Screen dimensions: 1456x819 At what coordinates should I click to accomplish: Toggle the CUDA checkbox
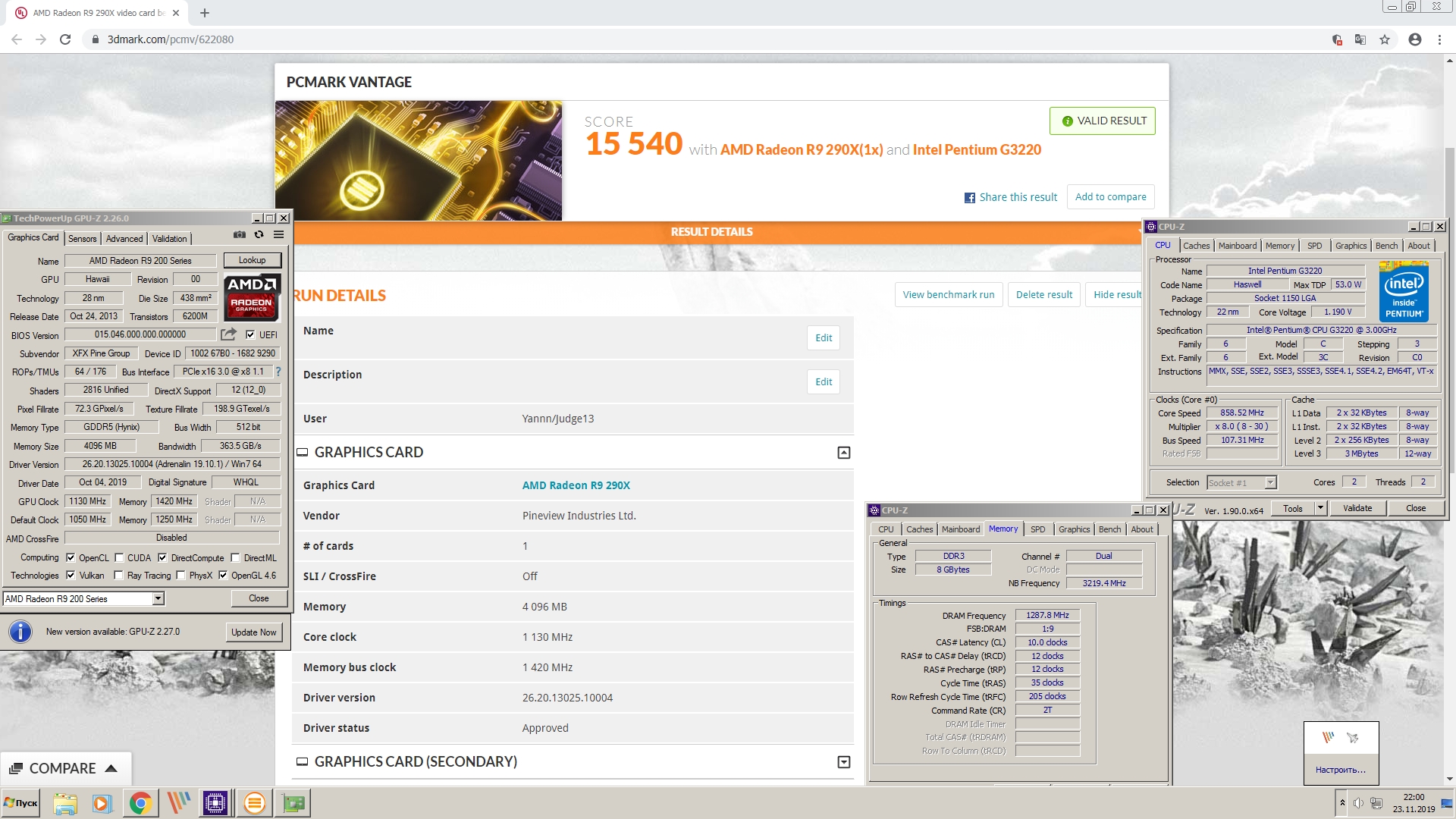point(118,557)
